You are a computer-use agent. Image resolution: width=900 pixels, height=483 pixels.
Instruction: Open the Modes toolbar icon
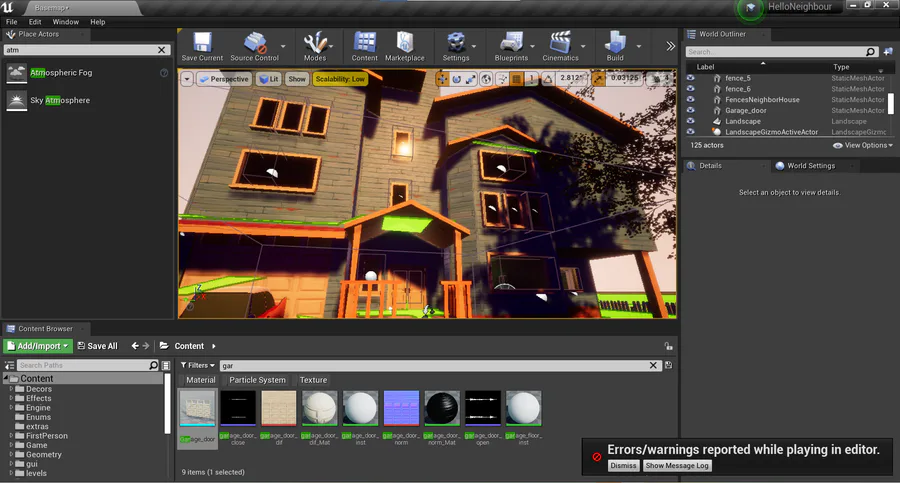pyautogui.click(x=315, y=47)
